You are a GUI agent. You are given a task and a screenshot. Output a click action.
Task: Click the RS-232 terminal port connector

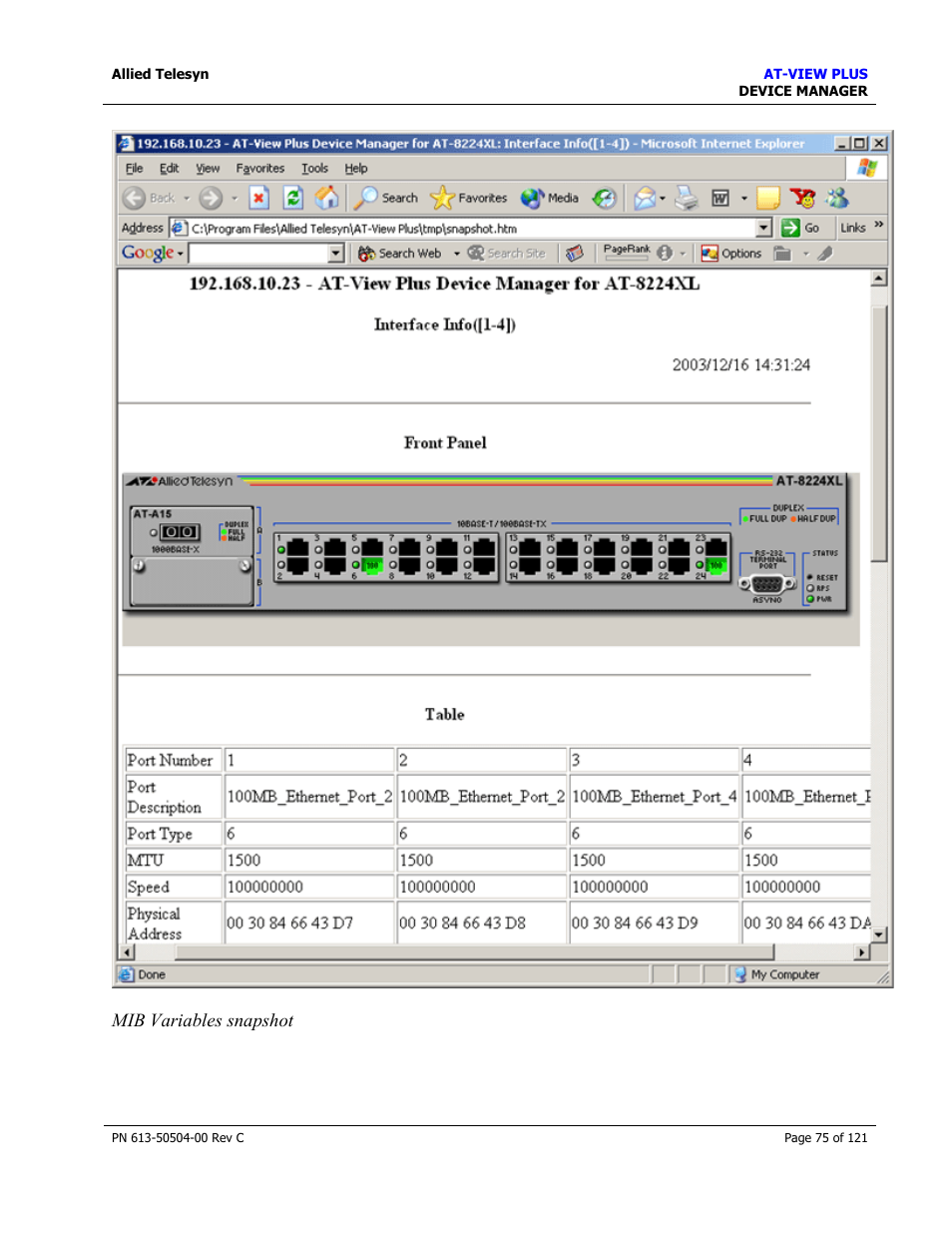(x=767, y=584)
